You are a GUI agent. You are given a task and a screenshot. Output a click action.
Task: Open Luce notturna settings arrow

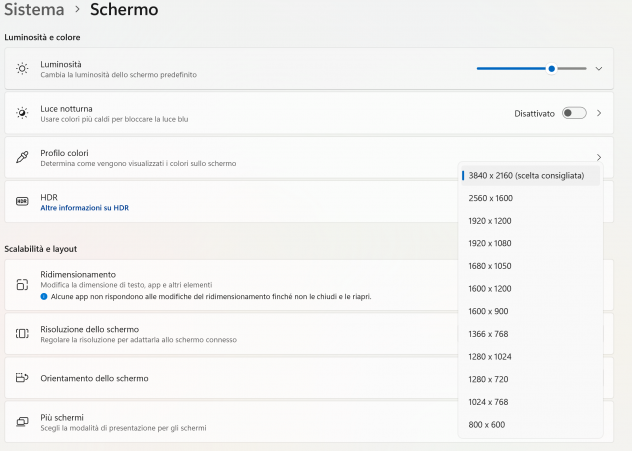(599, 113)
